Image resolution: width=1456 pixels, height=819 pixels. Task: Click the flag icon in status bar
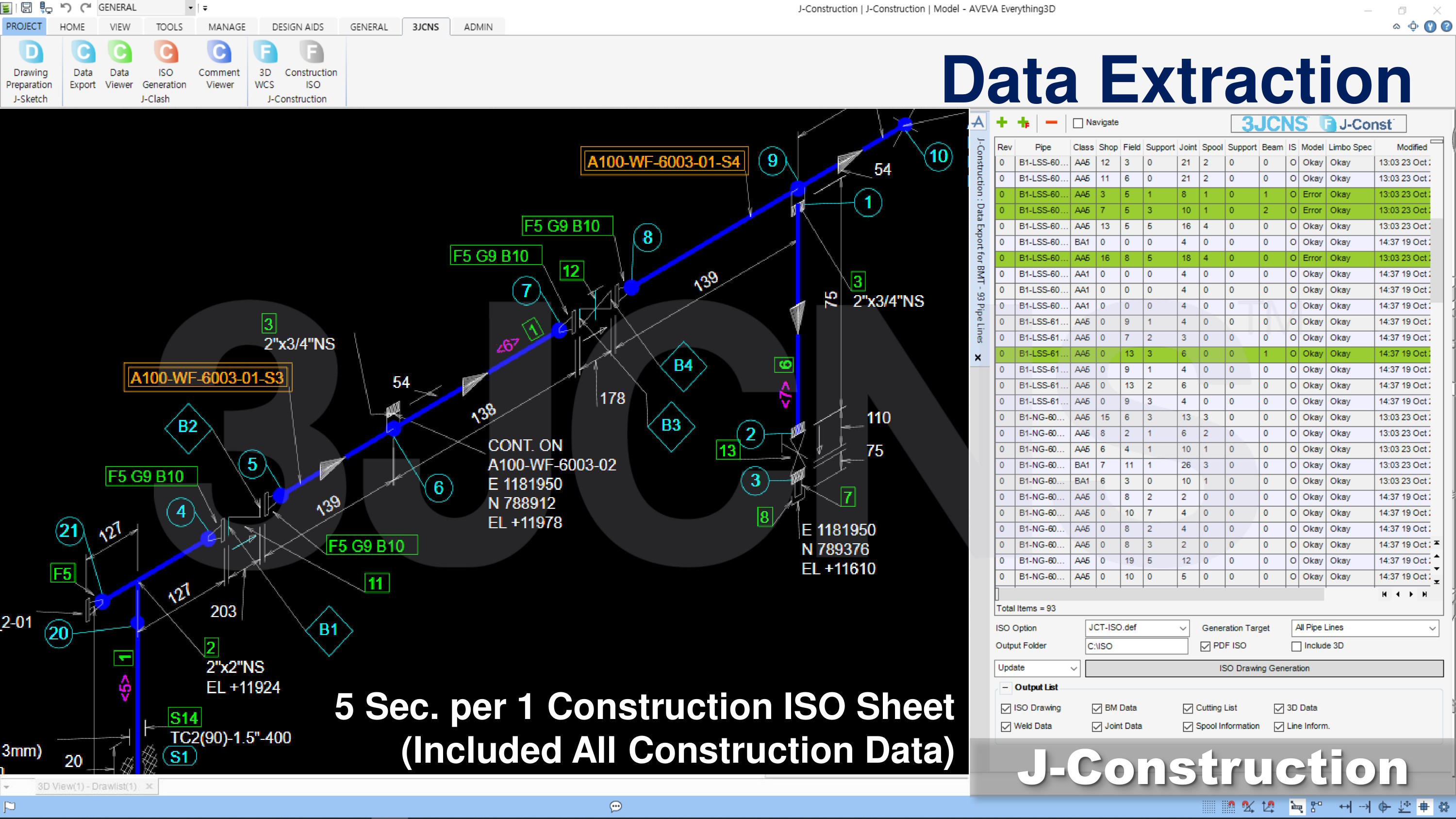tap(10, 806)
